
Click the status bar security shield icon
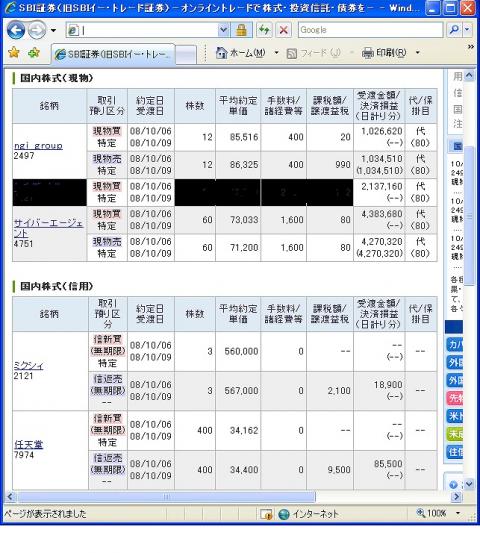[266, 514]
